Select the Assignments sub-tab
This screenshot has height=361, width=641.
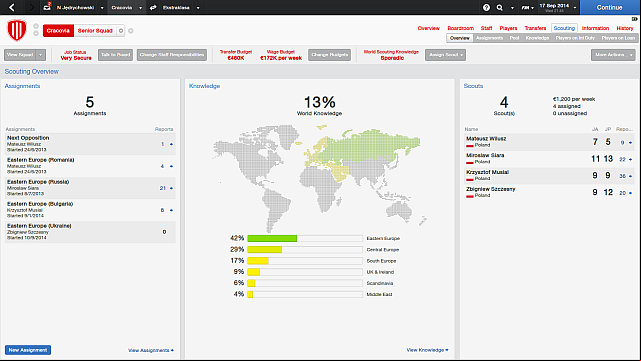pyautogui.click(x=489, y=38)
